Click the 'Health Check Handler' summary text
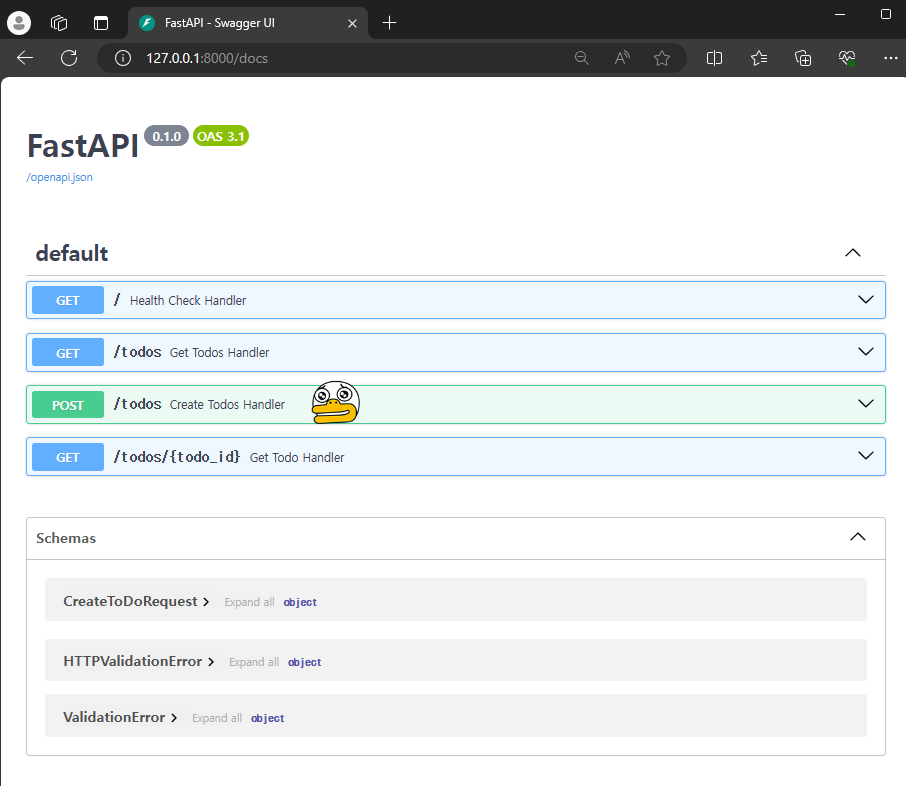The width and height of the screenshot is (906, 786). [x=188, y=301]
